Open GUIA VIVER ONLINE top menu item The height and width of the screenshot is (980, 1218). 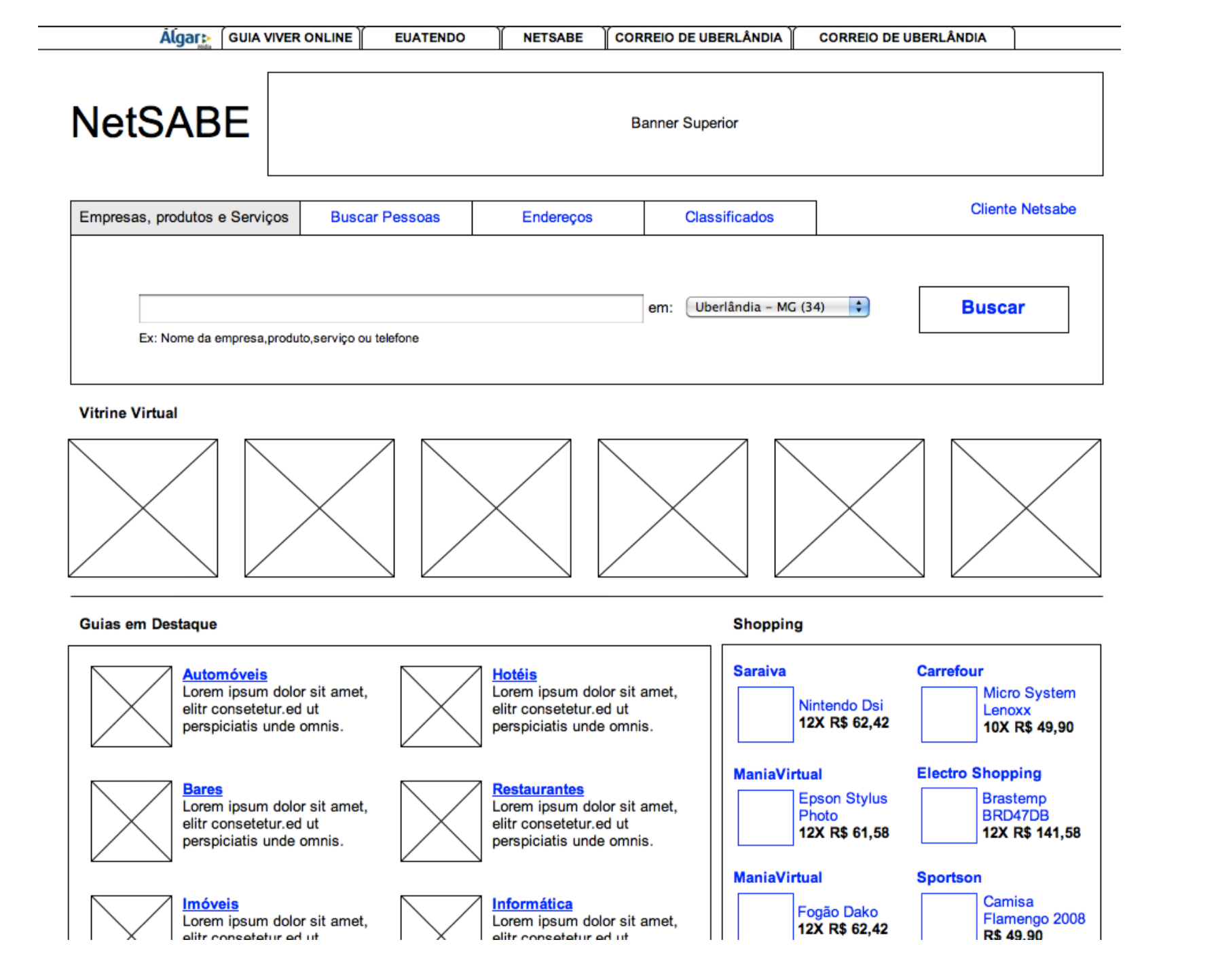(290, 38)
